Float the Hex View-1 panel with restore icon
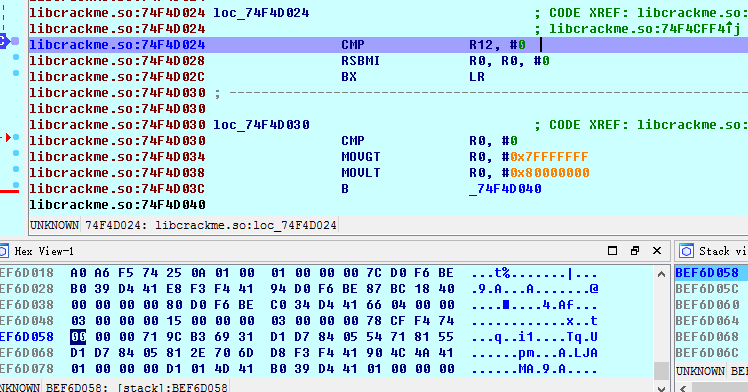 (634, 251)
